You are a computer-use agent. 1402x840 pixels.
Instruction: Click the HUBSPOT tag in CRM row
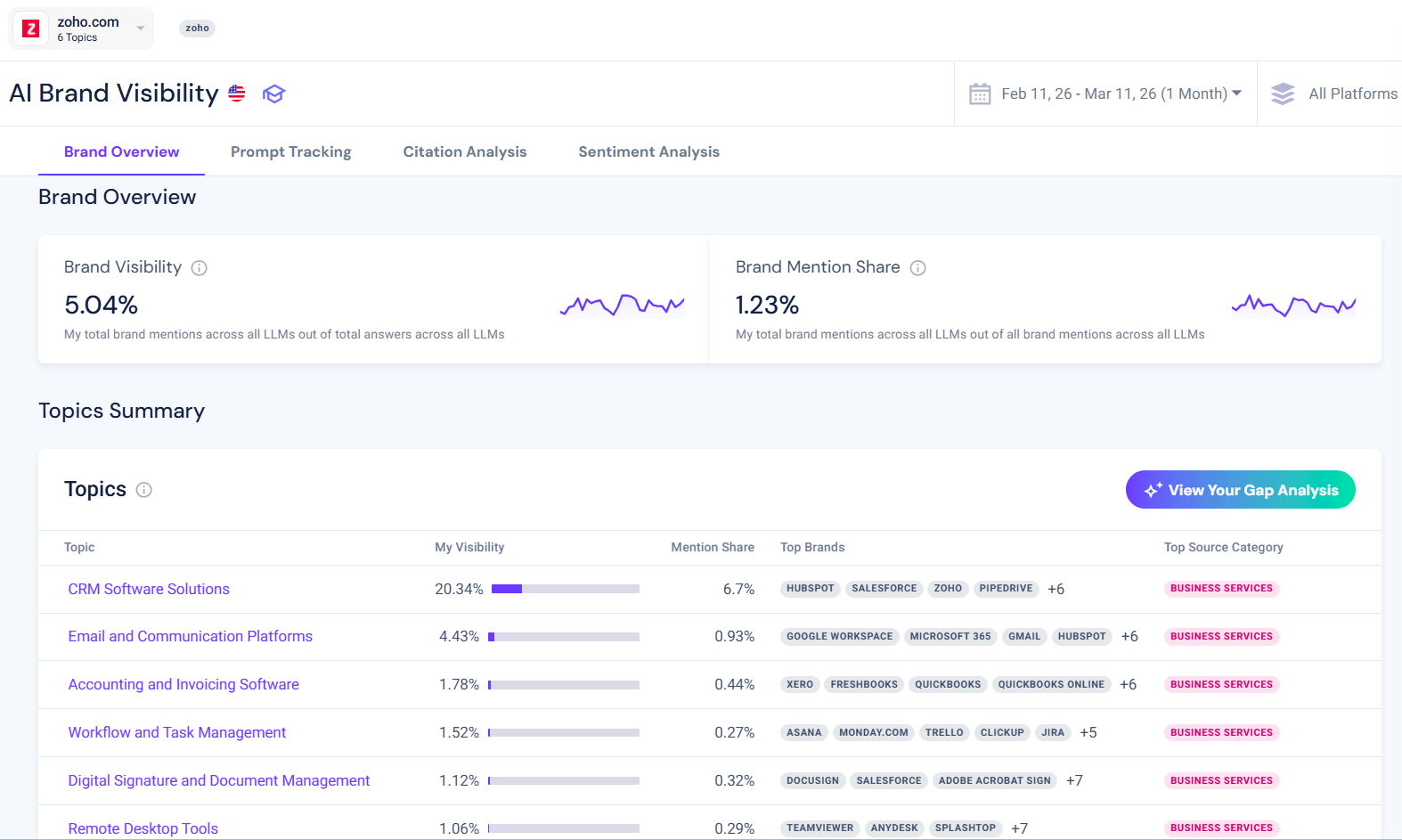[811, 588]
